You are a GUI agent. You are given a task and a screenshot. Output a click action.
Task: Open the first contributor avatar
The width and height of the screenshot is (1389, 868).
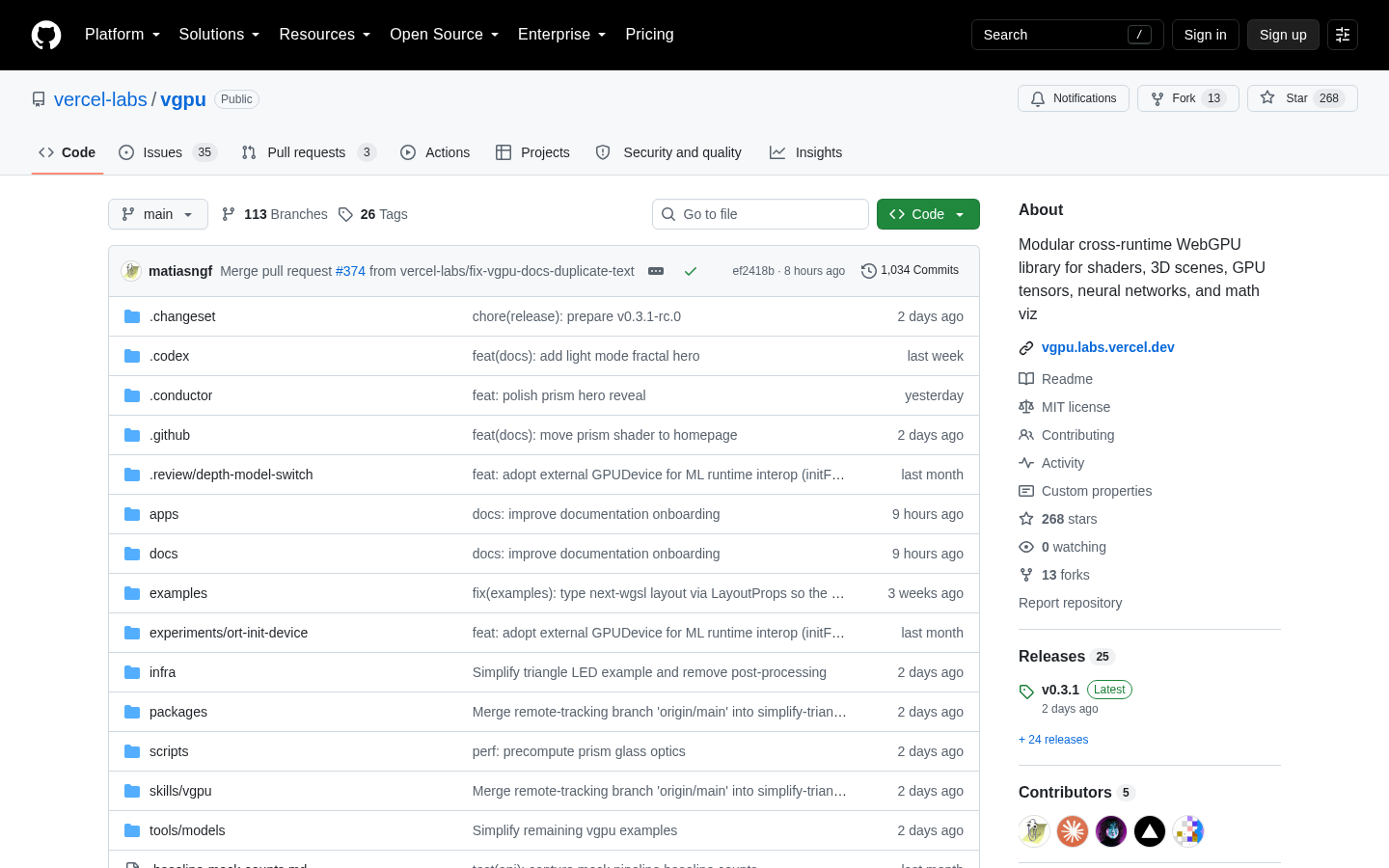[x=1034, y=831]
